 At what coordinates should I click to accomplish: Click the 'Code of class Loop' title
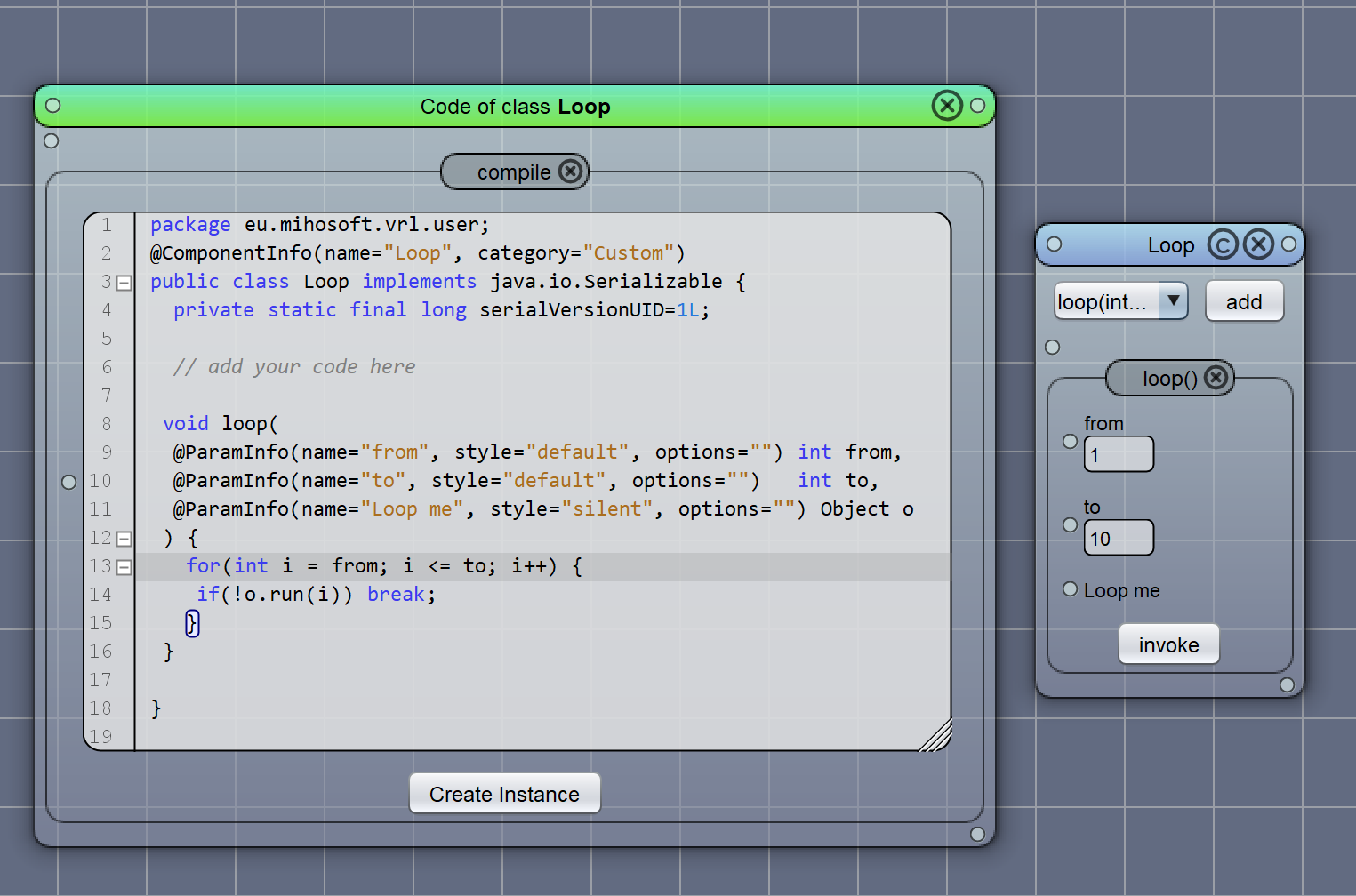[516, 107]
